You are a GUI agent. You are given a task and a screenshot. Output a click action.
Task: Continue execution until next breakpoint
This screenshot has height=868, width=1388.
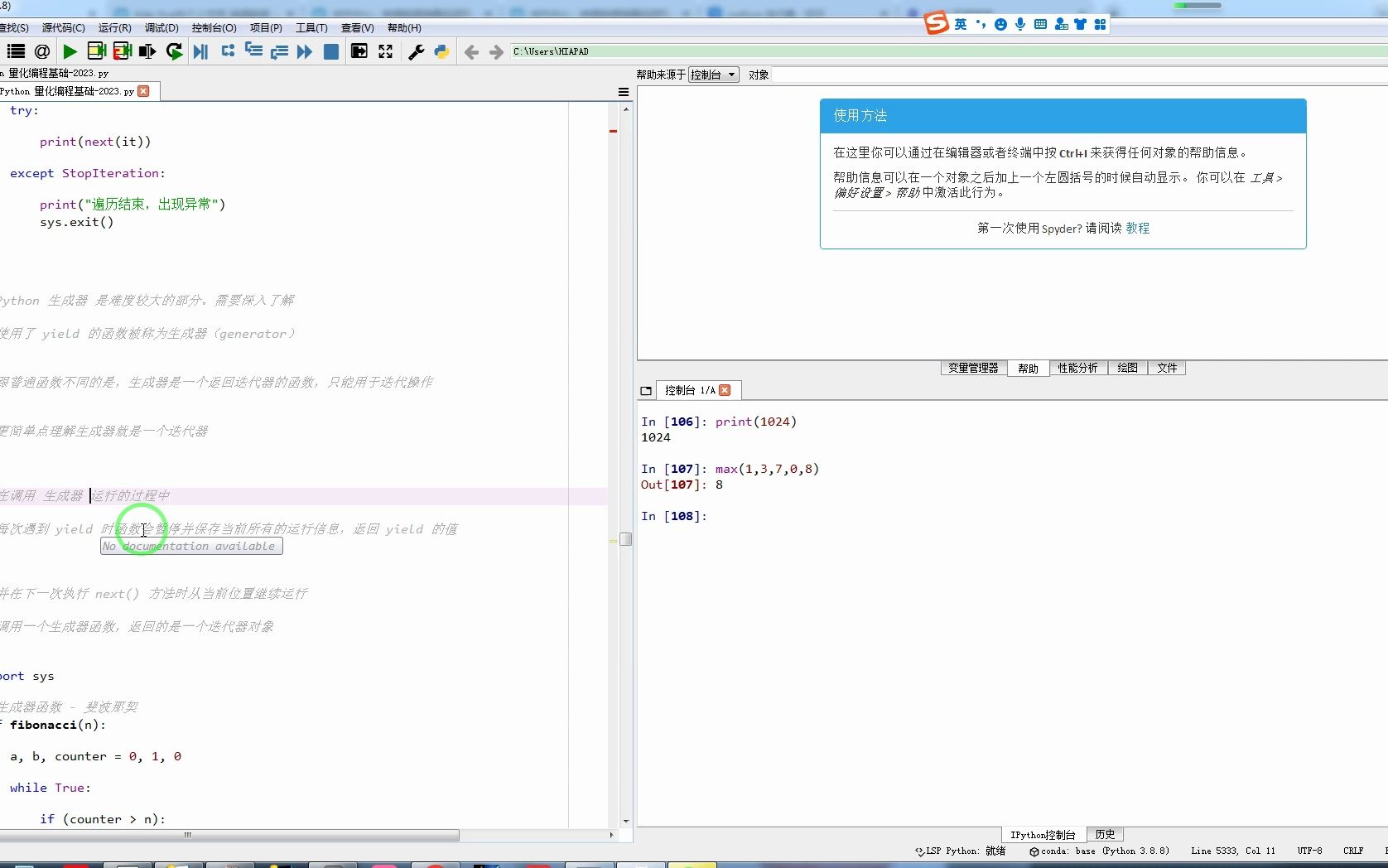point(305,51)
